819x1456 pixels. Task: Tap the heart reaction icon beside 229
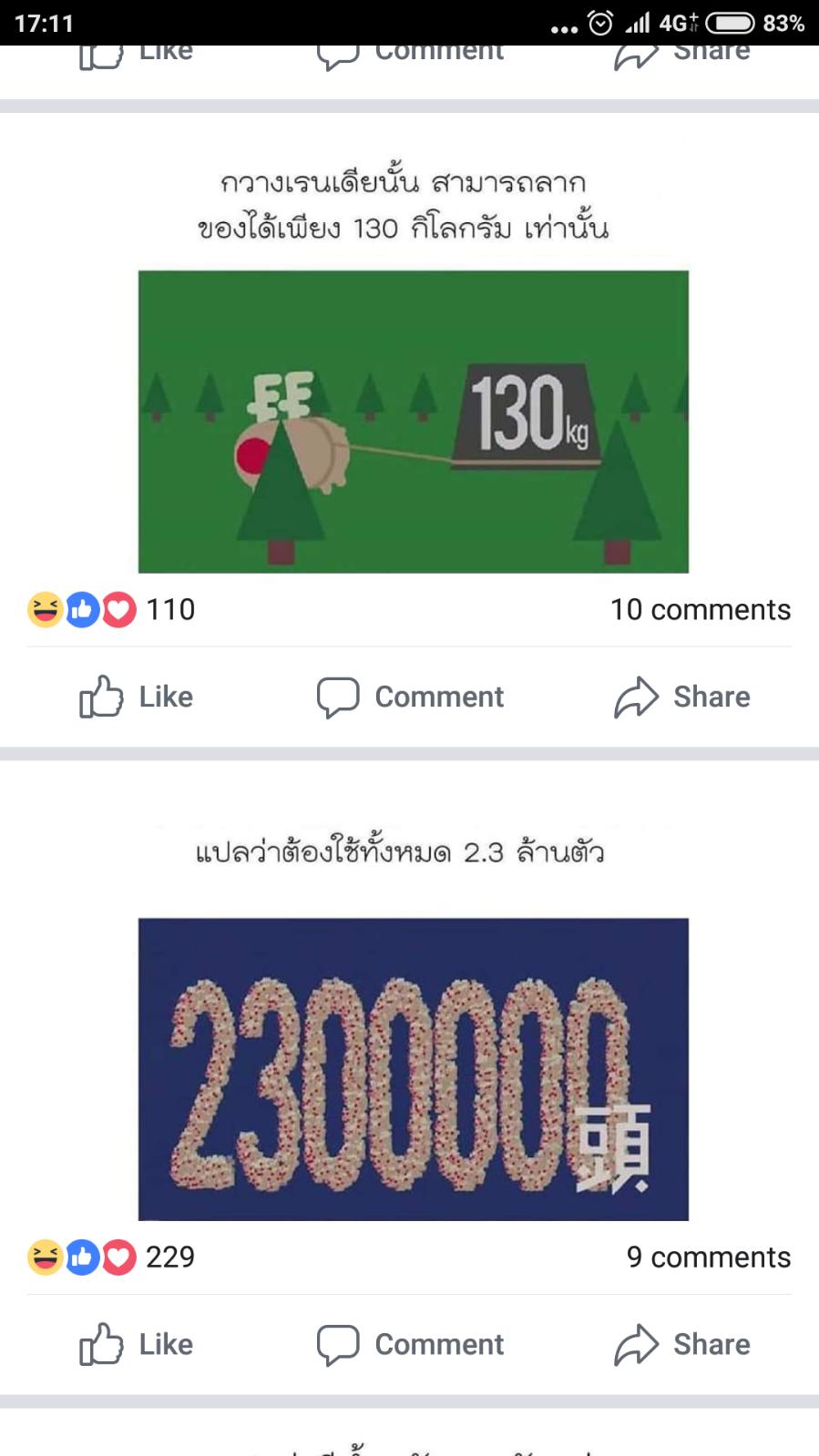[119, 1257]
